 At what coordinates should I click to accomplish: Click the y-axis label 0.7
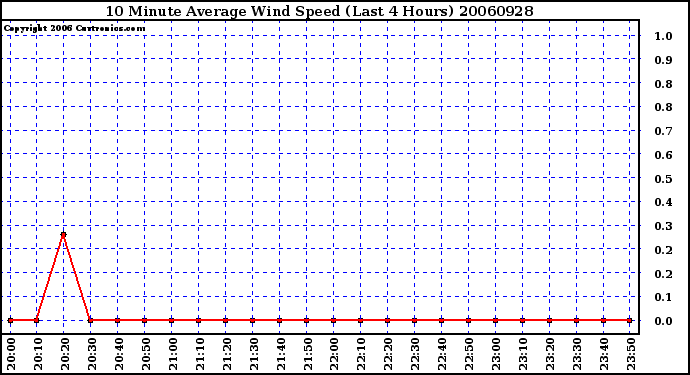coord(663,131)
